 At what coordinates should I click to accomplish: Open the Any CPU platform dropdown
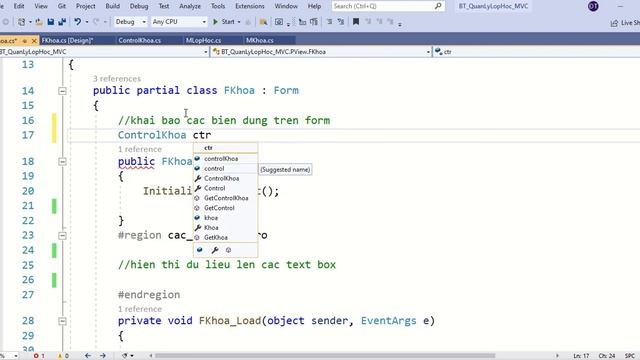point(179,22)
